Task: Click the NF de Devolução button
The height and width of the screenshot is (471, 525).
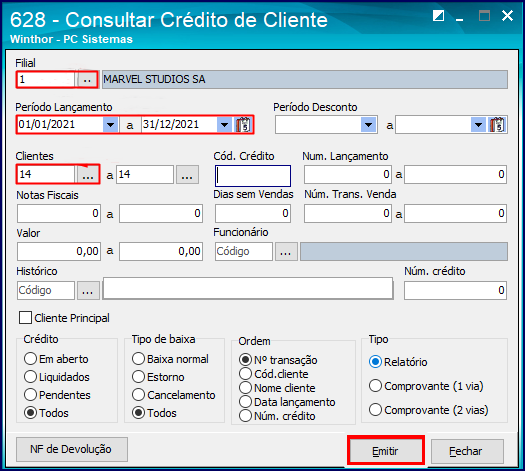Action: point(72,449)
